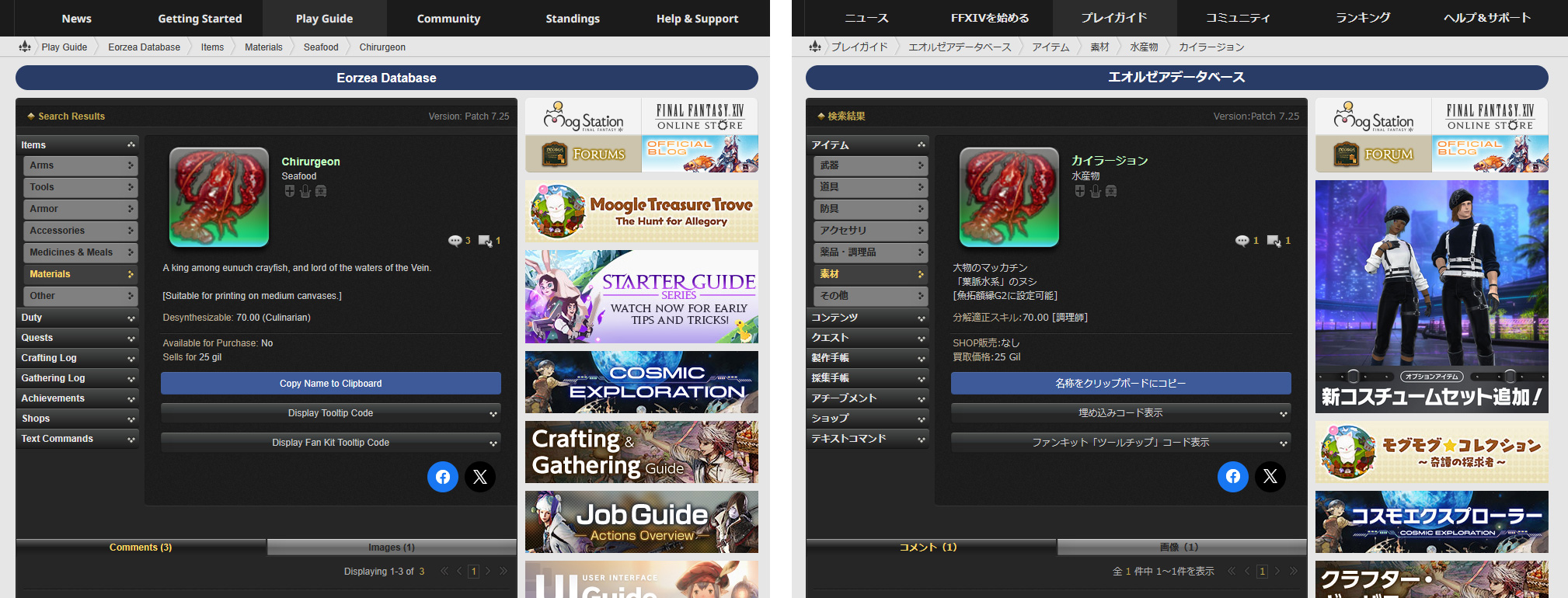This screenshot has height=598, width=1568.
Task: Open the Community menu on English site
Action: (449, 19)
